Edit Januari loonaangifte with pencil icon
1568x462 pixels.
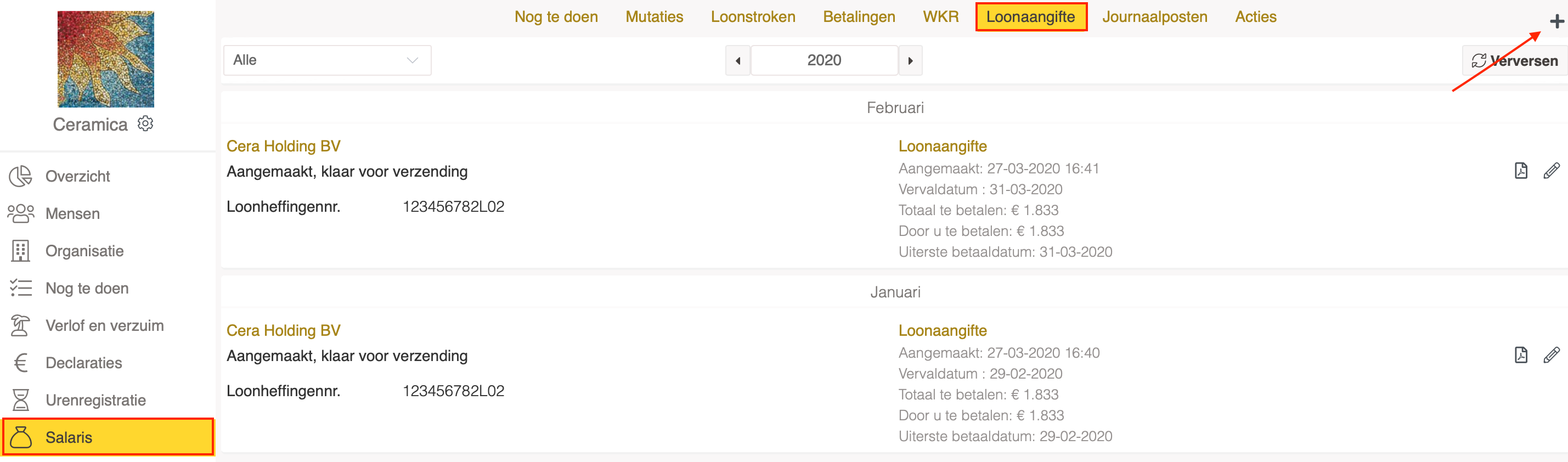click(1552, 355)
